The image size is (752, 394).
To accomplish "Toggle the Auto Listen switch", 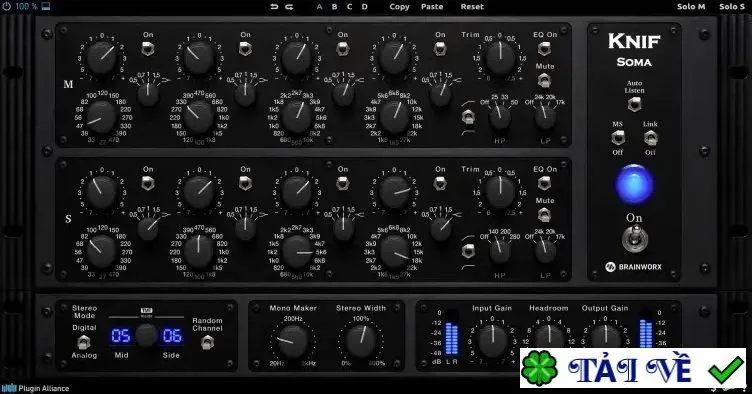I will pyautogui.click(x=634, y=104).
